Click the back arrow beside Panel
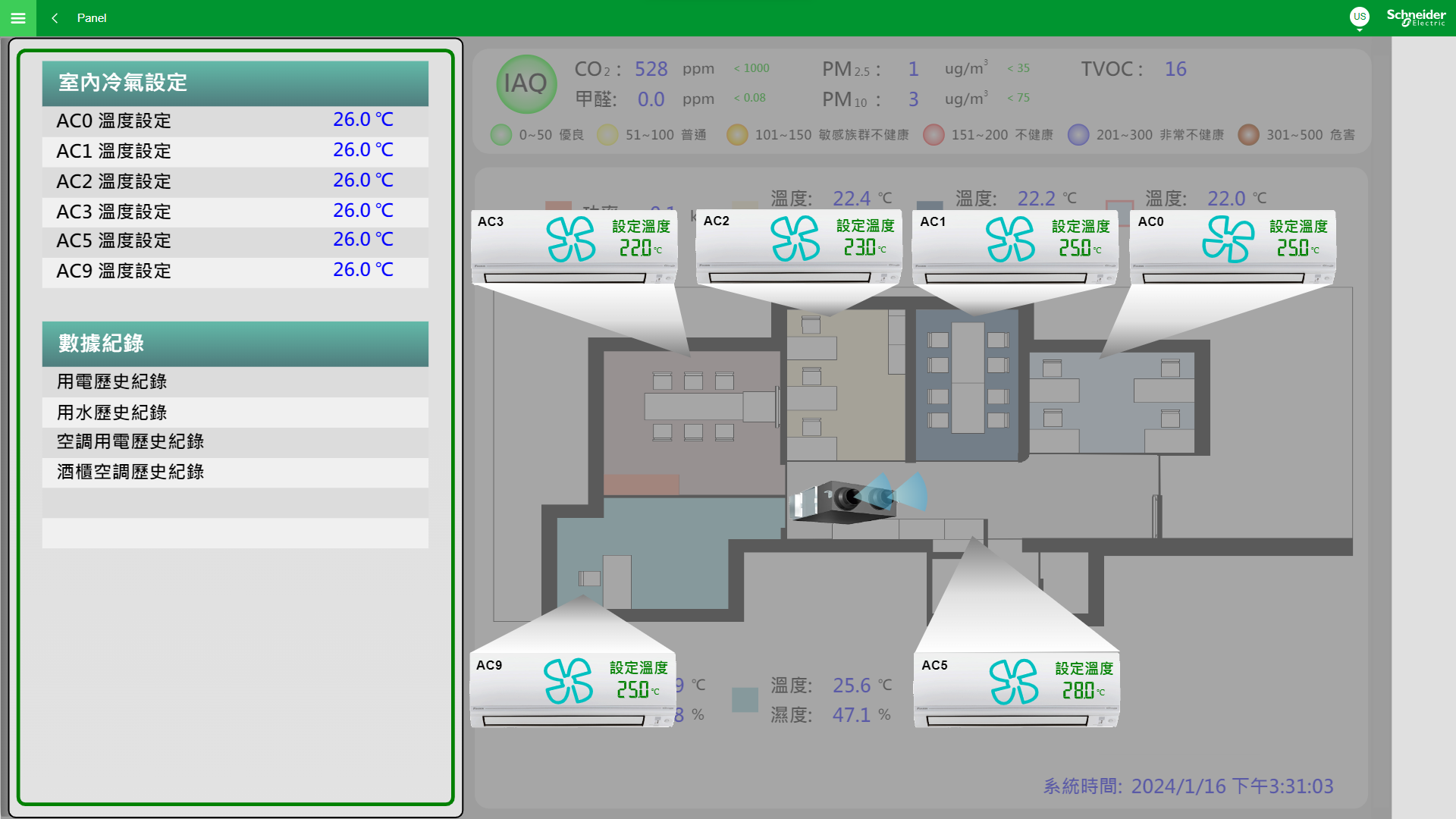 point(55,18)
